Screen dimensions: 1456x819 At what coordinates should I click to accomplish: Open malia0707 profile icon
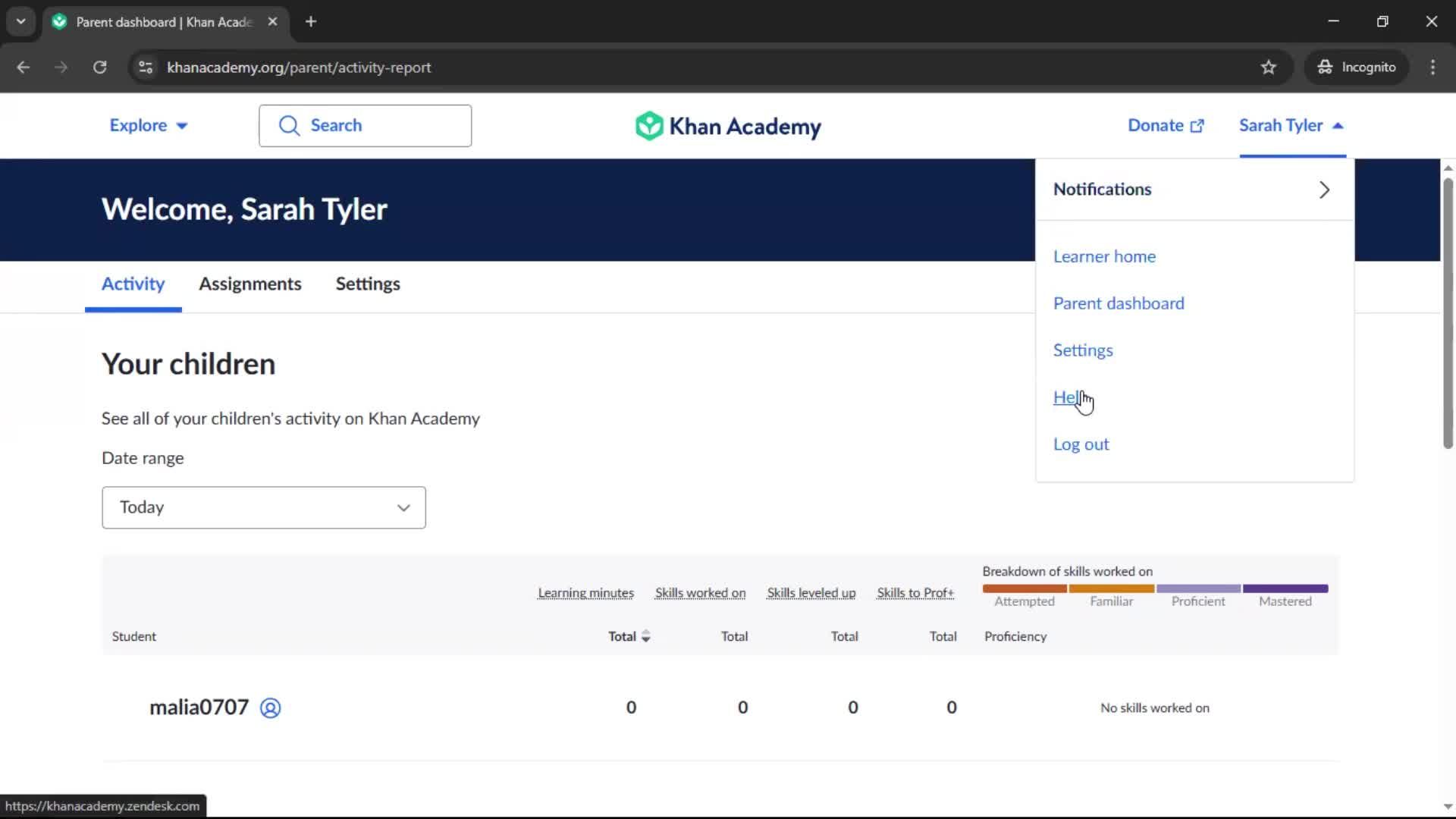(270, 708)
